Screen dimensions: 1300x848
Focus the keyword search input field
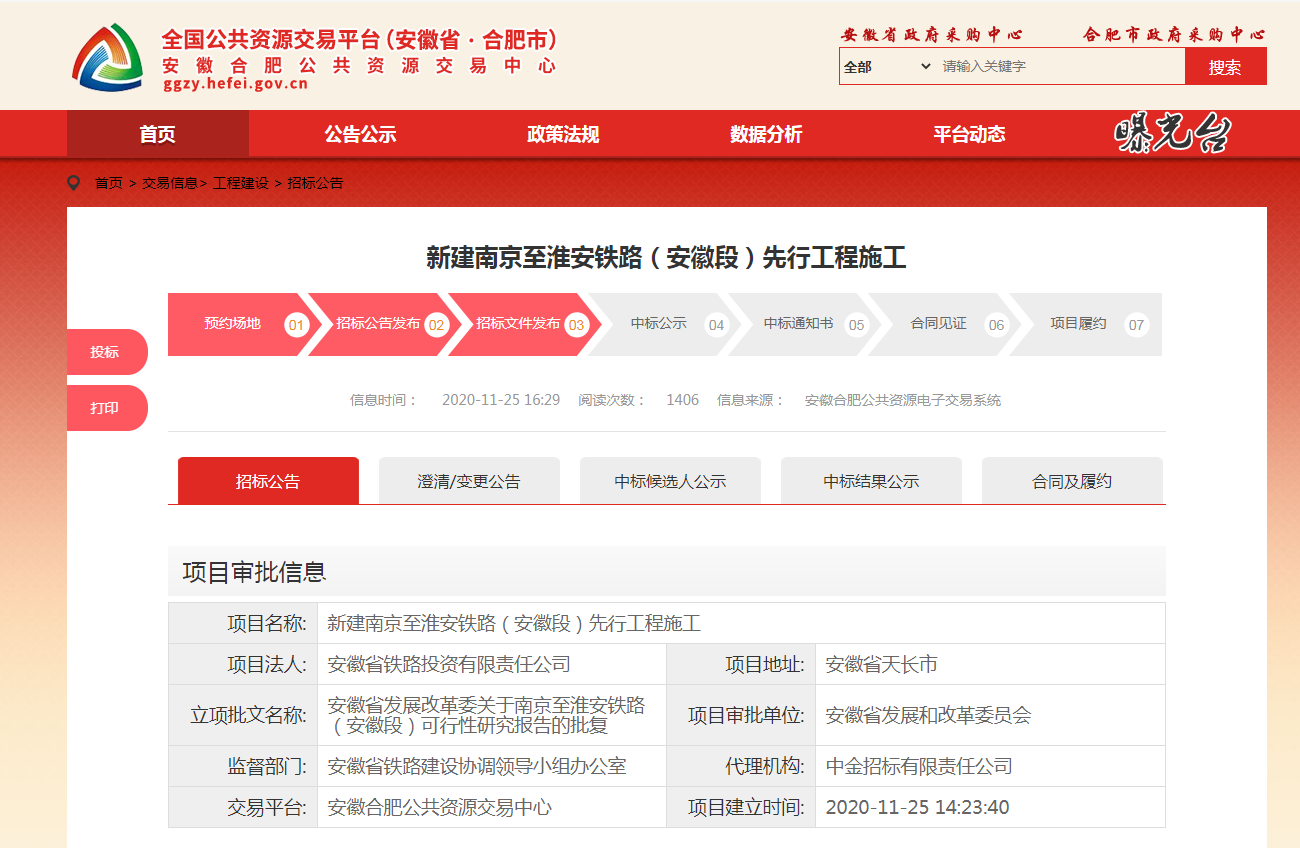tap(1058, 67)
